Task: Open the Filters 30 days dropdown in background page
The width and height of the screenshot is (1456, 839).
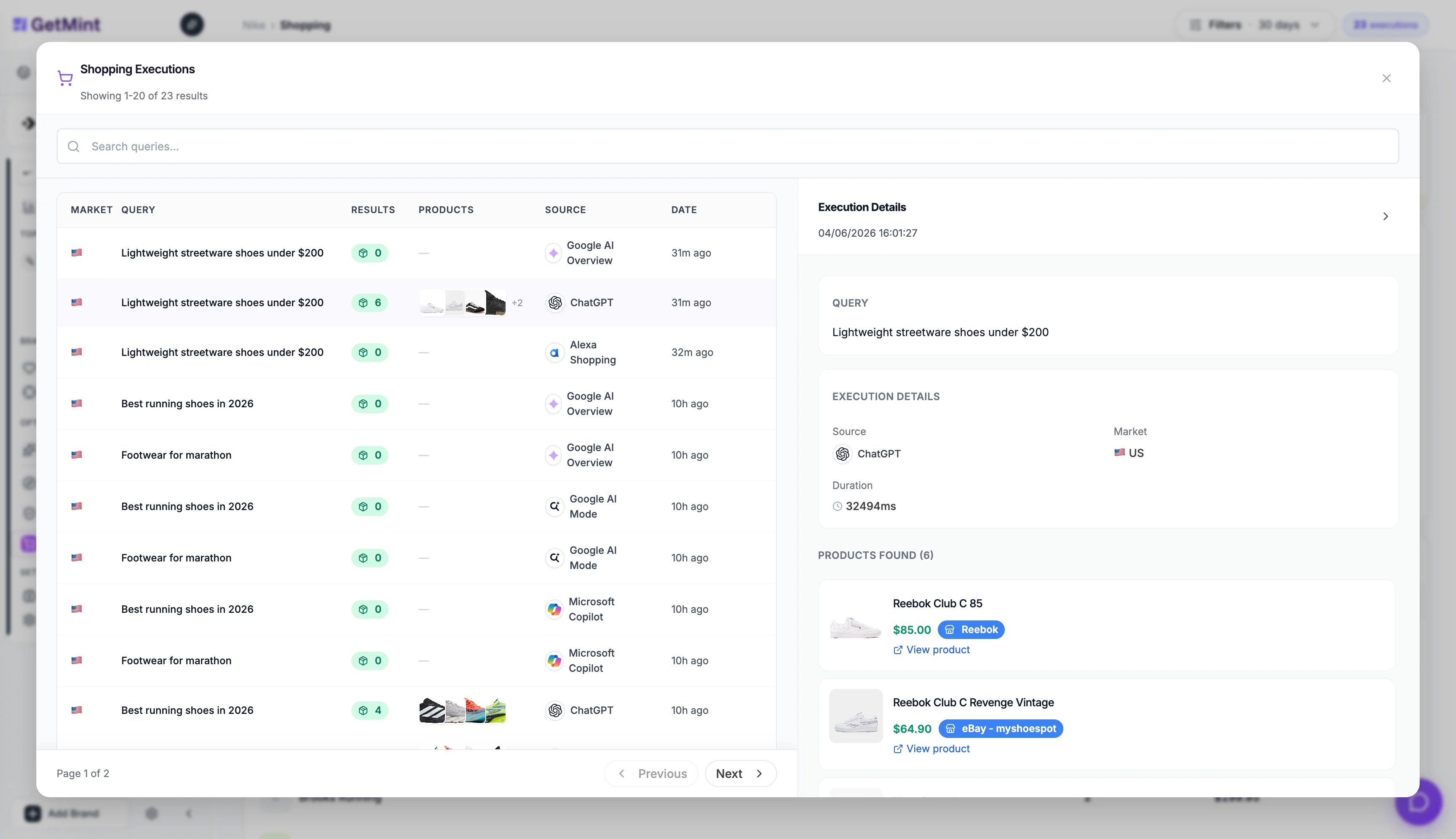Action: click(1254, 25)
